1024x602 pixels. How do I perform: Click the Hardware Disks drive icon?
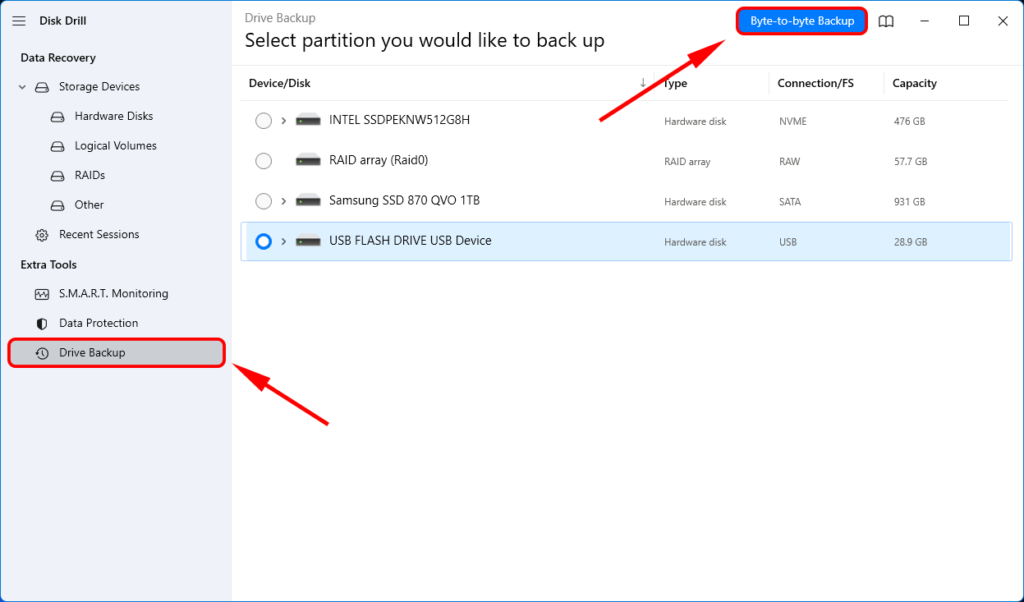pyautogui.click(x=58, y=117)
